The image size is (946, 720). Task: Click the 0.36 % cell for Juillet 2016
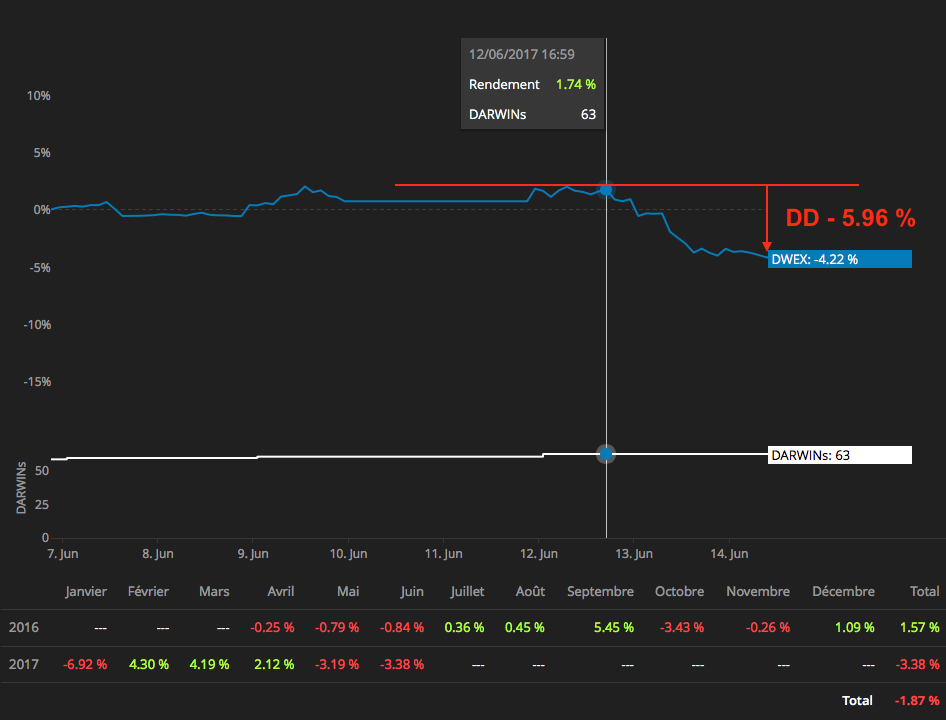[465, 628]
